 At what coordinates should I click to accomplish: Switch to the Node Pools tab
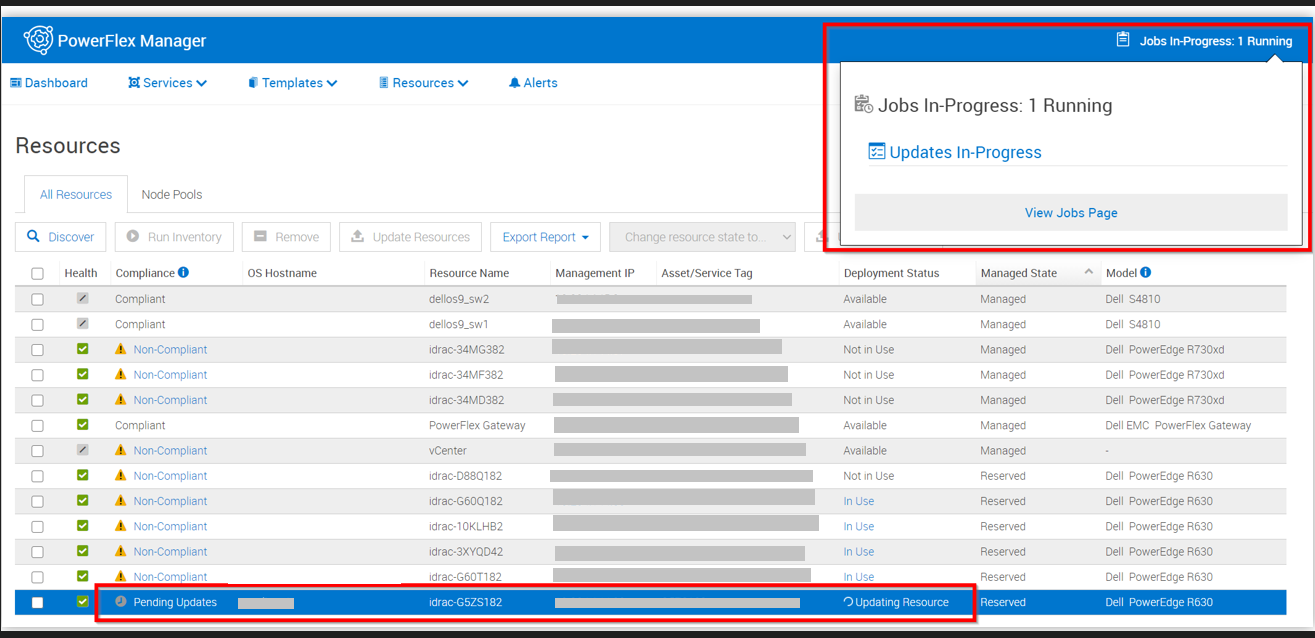tap(171, 194)
